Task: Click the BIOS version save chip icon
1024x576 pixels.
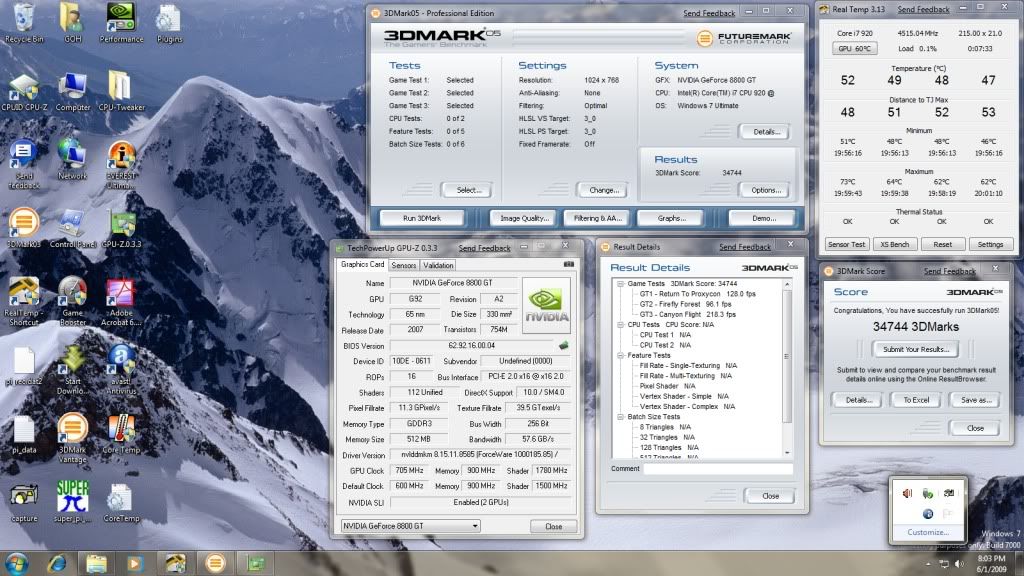Action: (x=563, y=345)
